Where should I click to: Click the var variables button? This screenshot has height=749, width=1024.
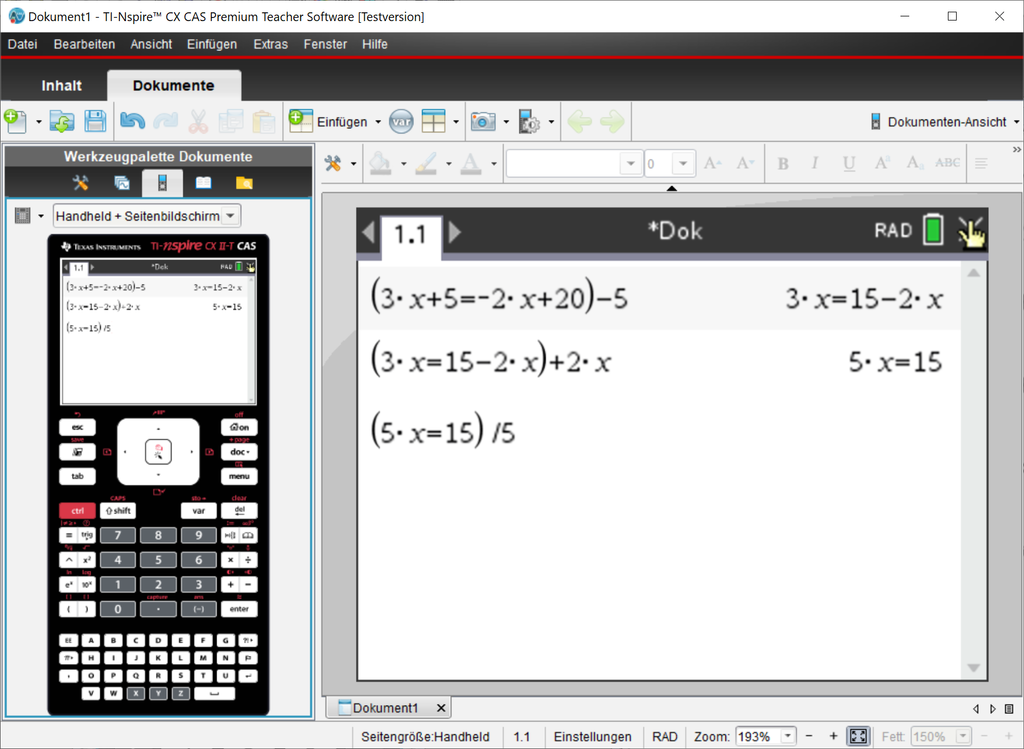pos(401,121)
